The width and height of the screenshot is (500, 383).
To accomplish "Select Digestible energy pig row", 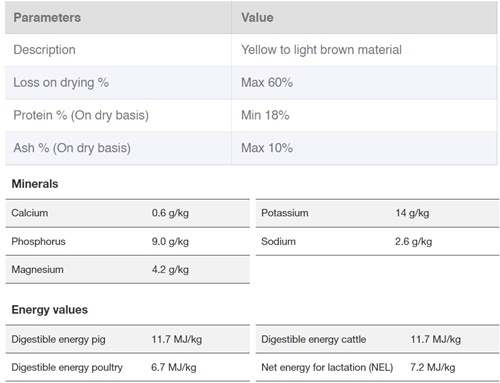I will coord(128,339).
